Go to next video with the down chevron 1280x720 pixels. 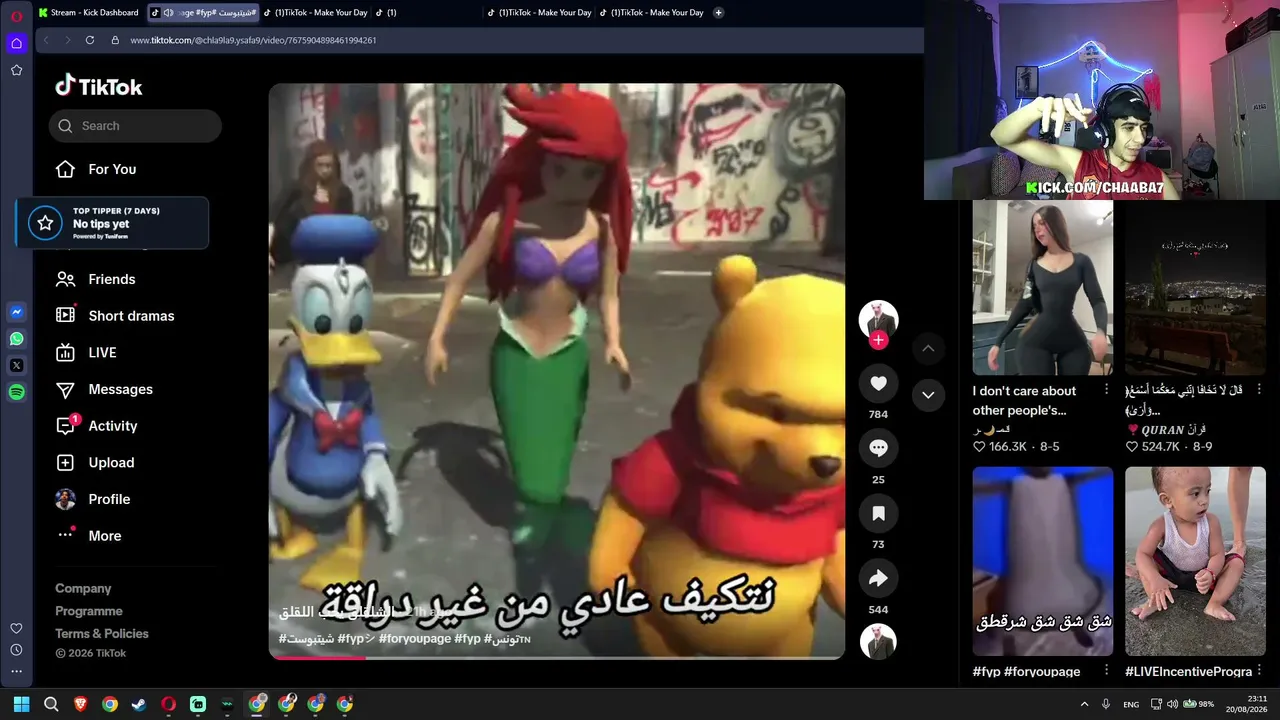928,395
